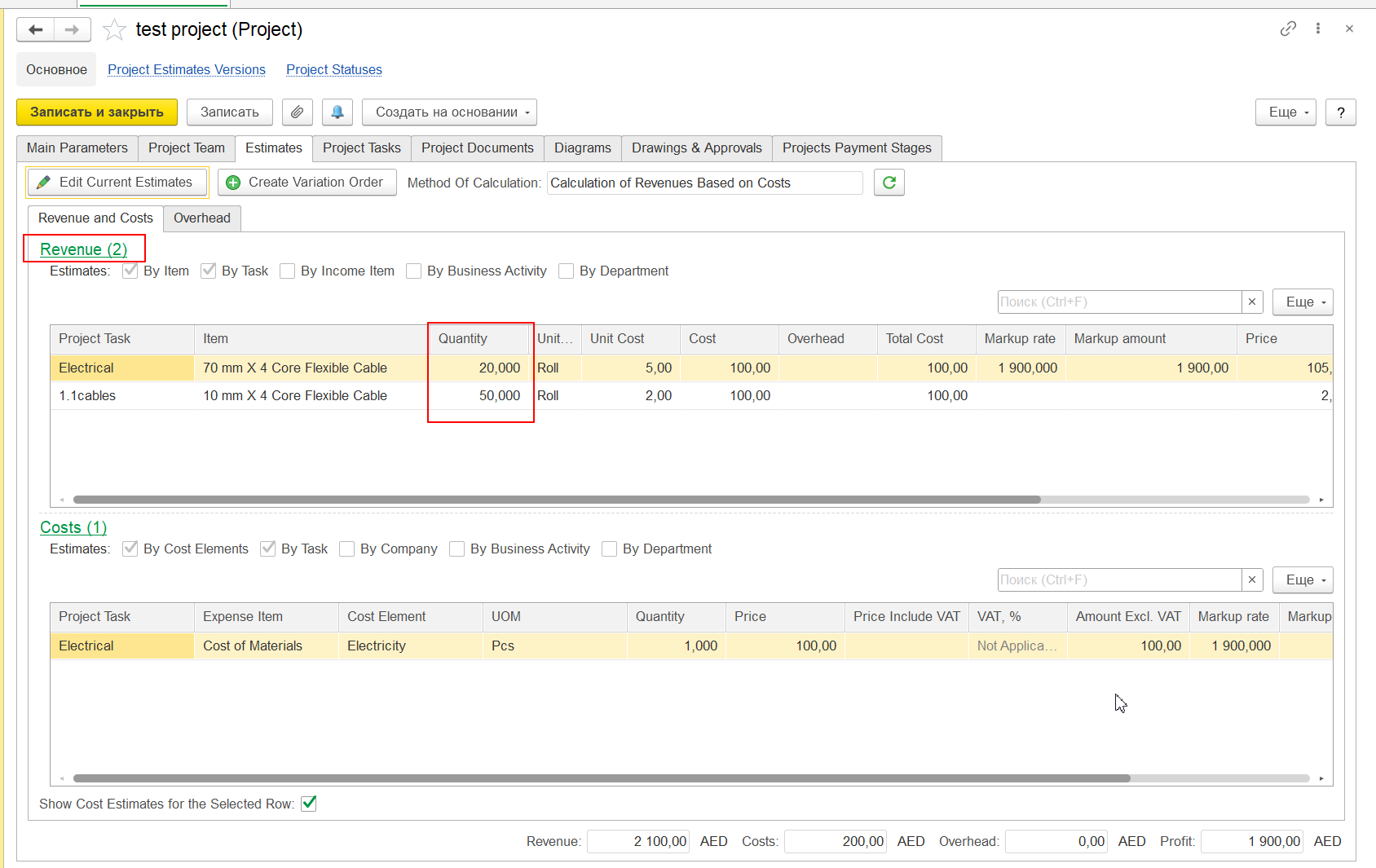Add project to favorites with star icon
The image size is (1376, 868).
[x=114, y=30]
